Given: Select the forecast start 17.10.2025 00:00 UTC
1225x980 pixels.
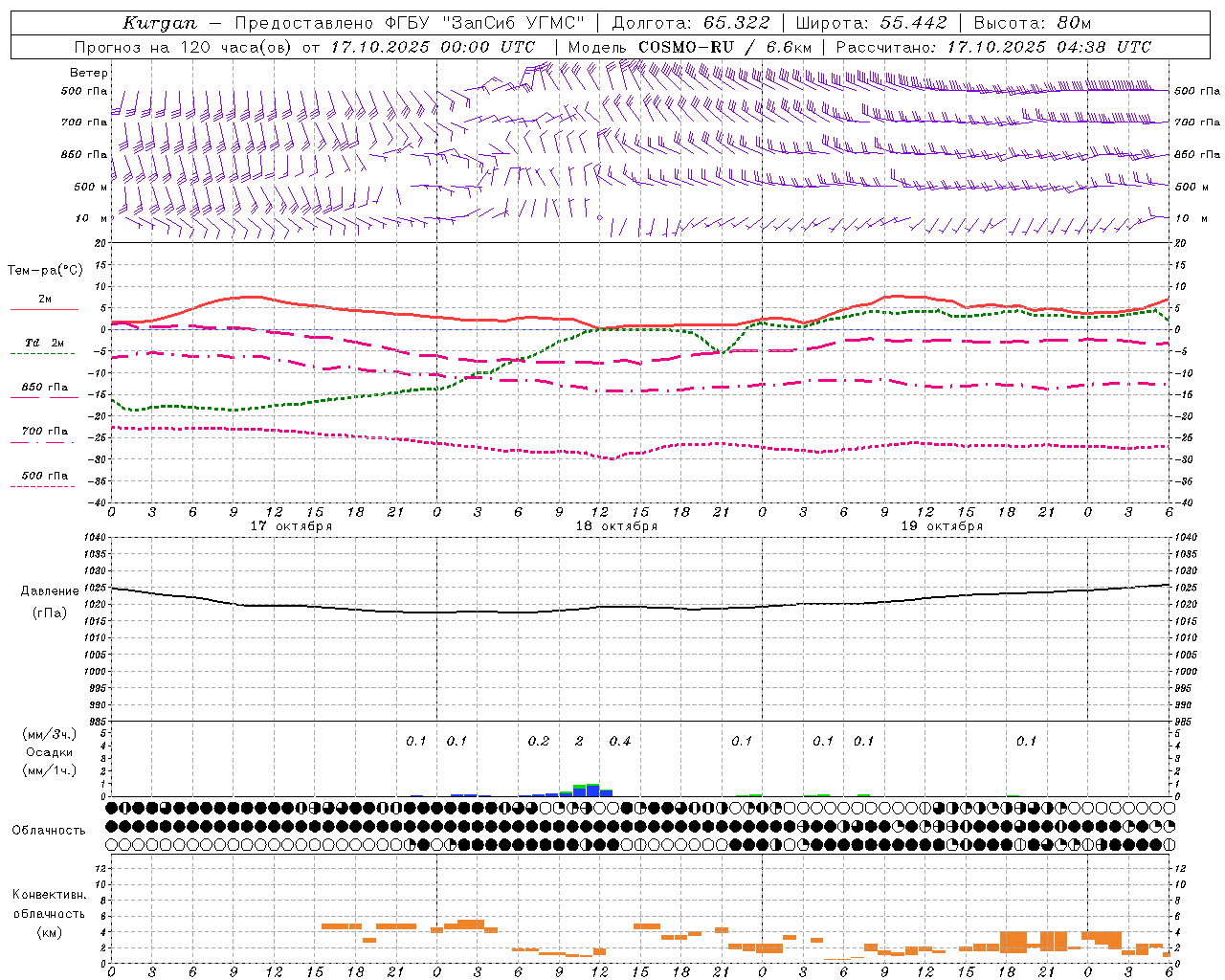Looking at the screenshot, I should tap(433, 47).
